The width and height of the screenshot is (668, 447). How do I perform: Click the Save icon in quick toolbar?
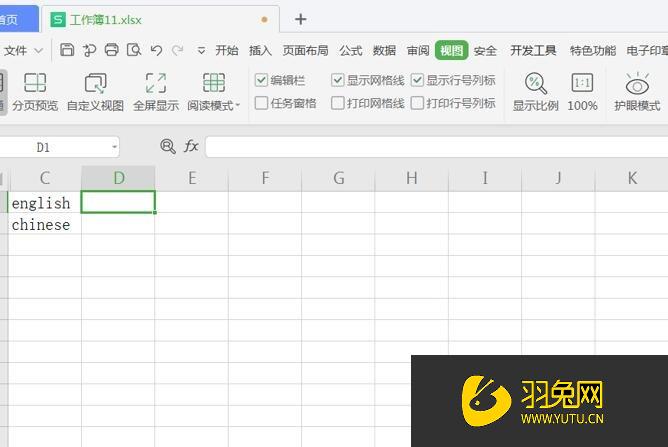[x=66, y=50]
